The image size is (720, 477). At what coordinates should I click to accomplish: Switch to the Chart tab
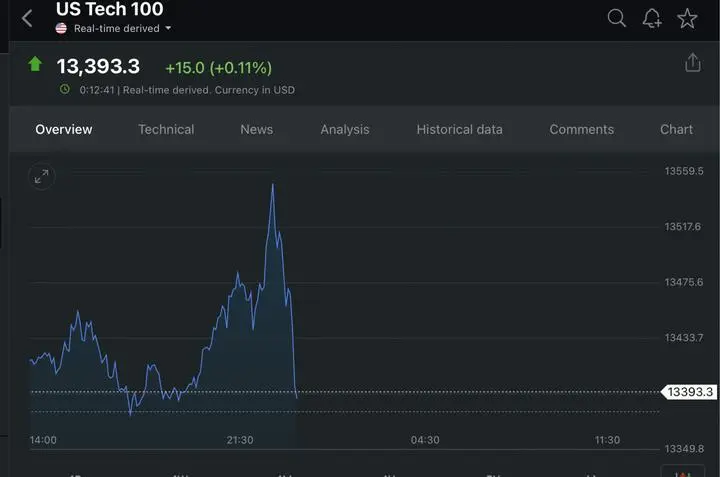click(x=676, y=129)
